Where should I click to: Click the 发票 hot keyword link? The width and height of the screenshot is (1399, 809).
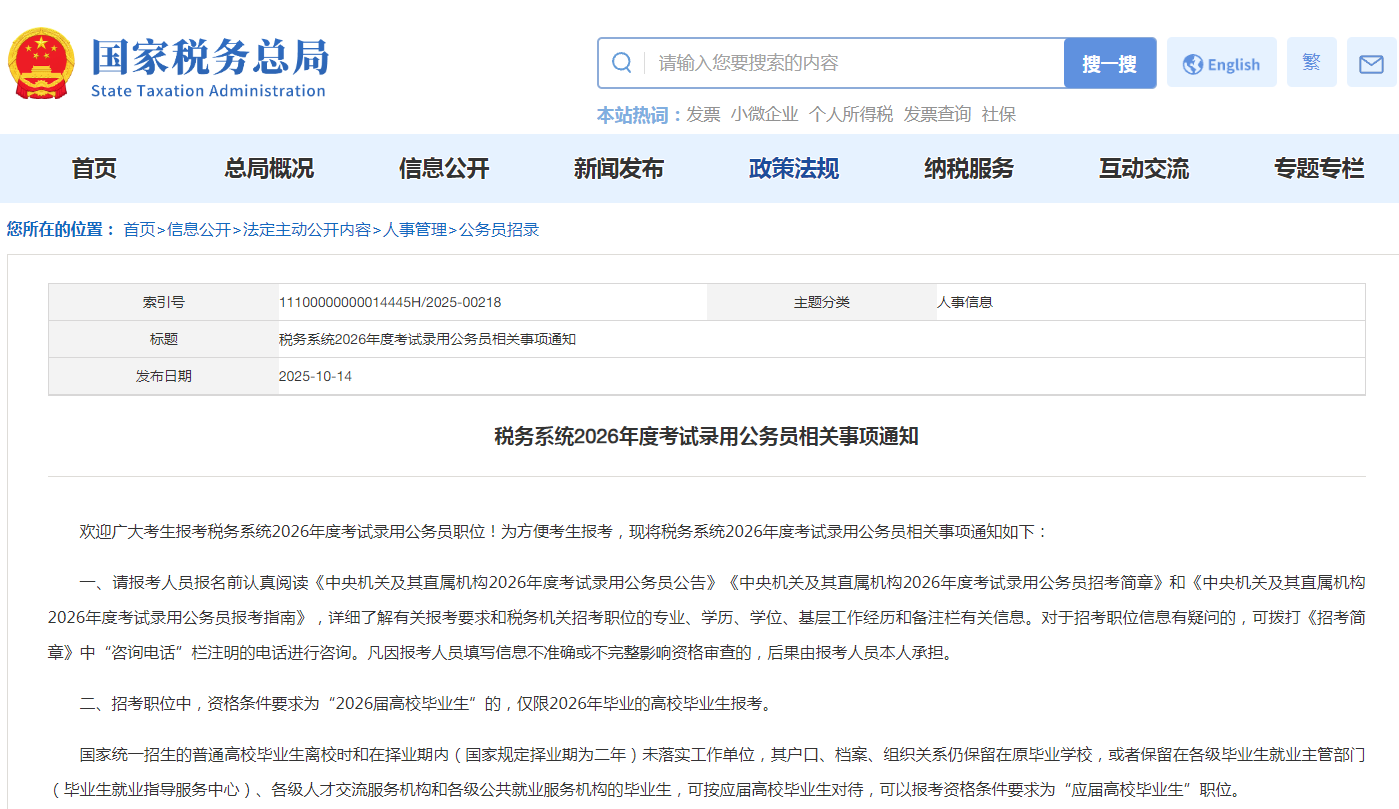703,115
